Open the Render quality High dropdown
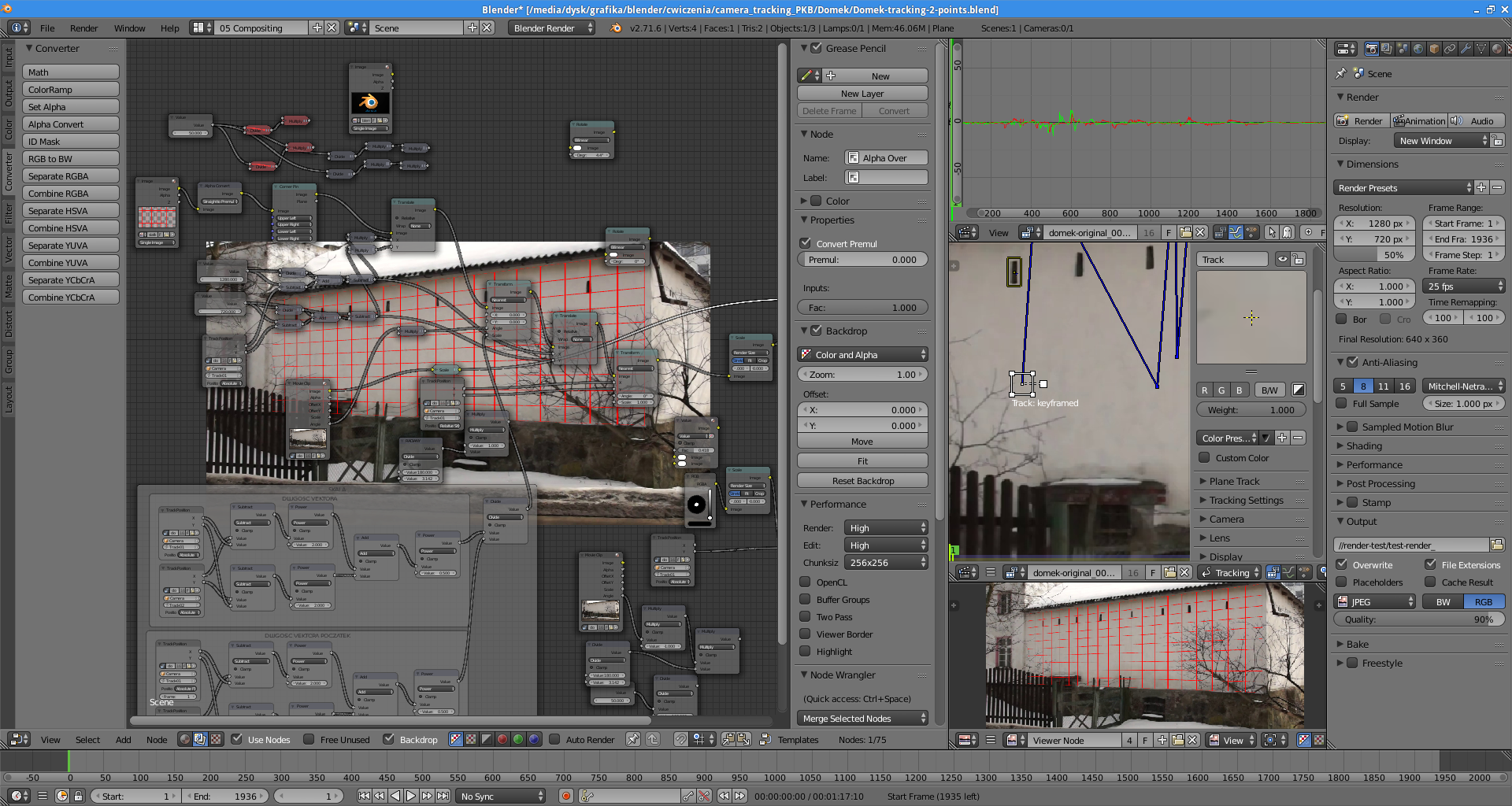This screenshot has height=806, width=1512. click(x=887, y=527)
